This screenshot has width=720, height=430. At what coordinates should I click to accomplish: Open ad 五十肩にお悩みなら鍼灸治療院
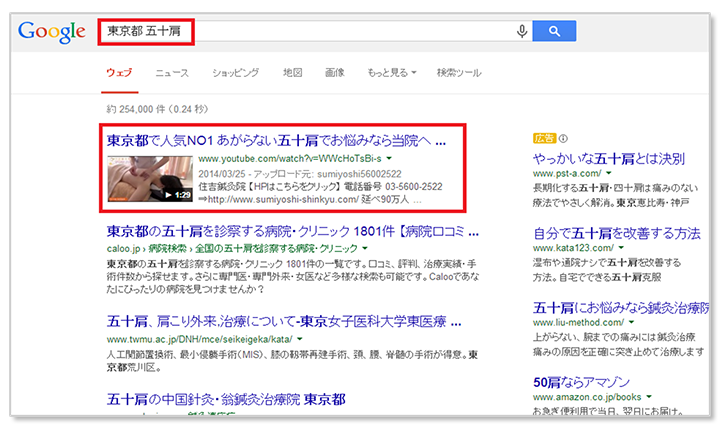pos(621,308)
